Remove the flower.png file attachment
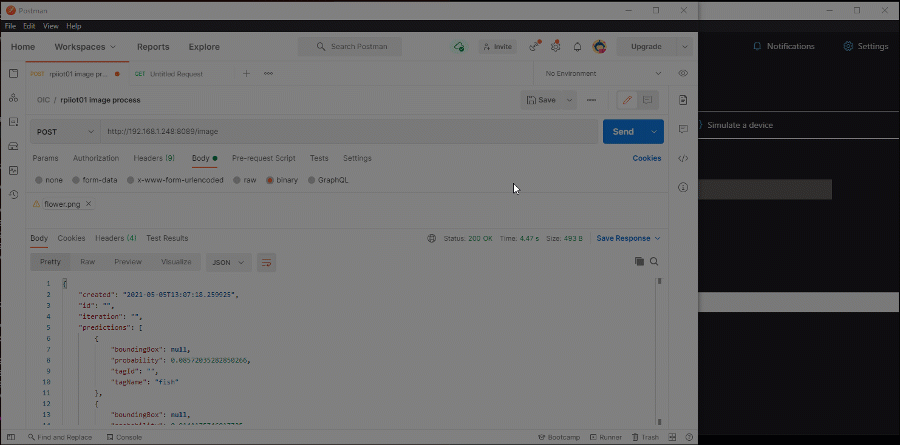This screenshot has height=445, width=900. (x=88, y=204)
